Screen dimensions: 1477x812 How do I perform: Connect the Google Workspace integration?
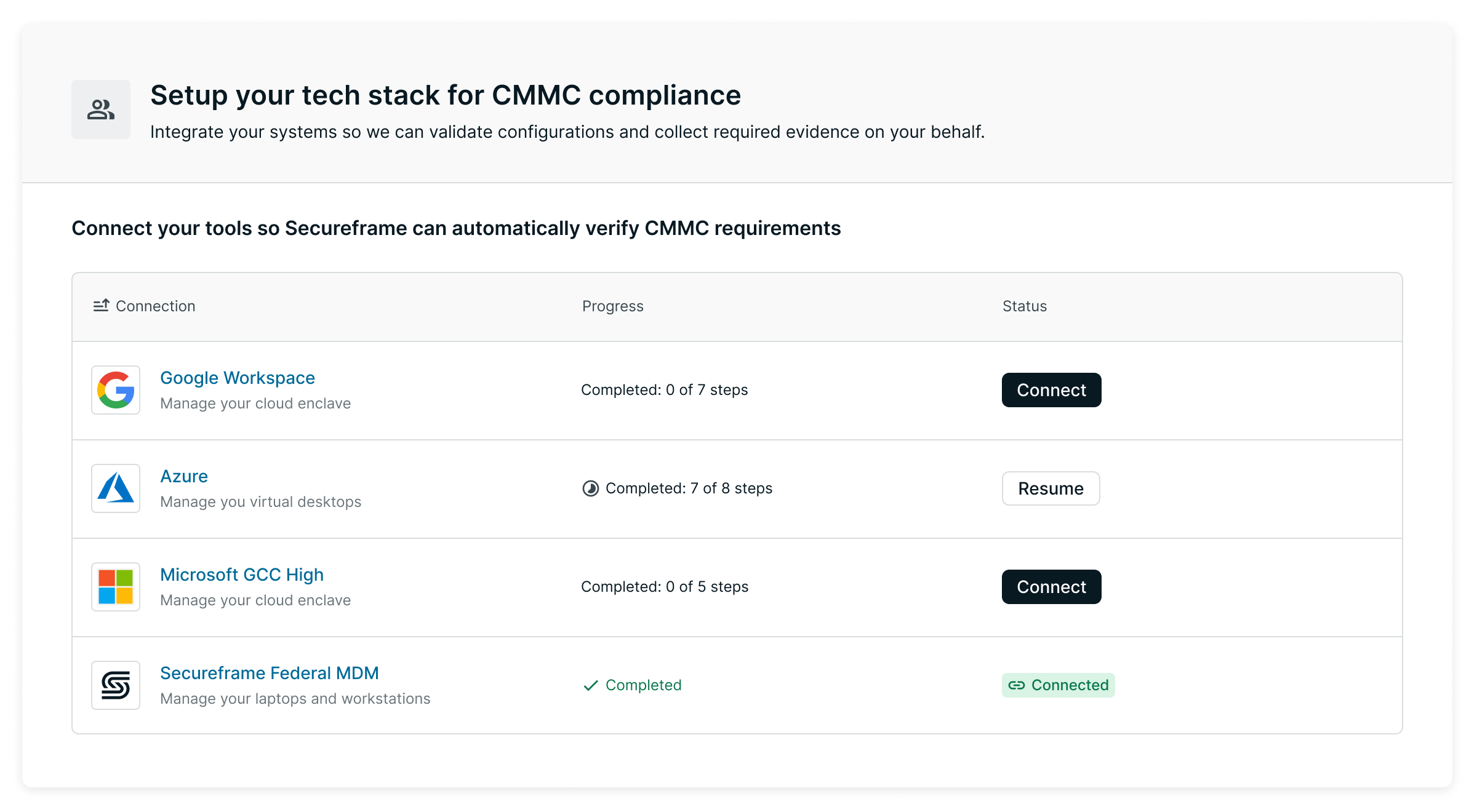[1051, 390]
